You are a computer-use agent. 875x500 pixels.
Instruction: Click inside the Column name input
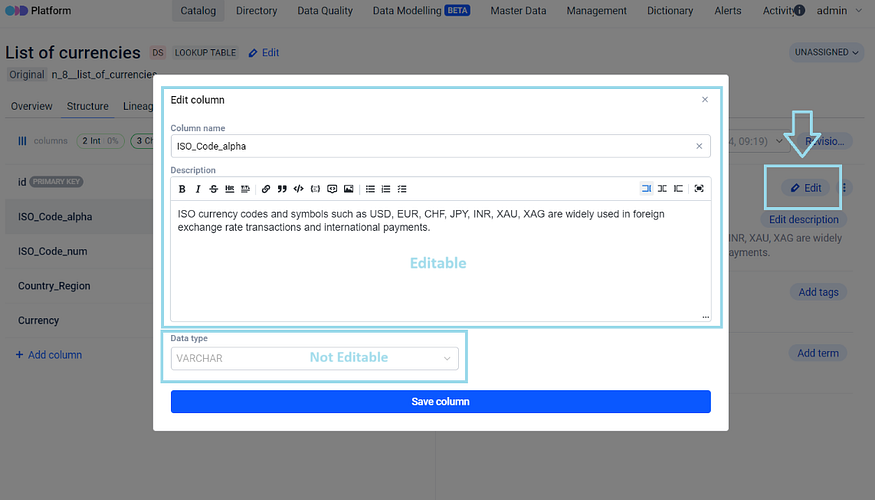click(430, 146)
